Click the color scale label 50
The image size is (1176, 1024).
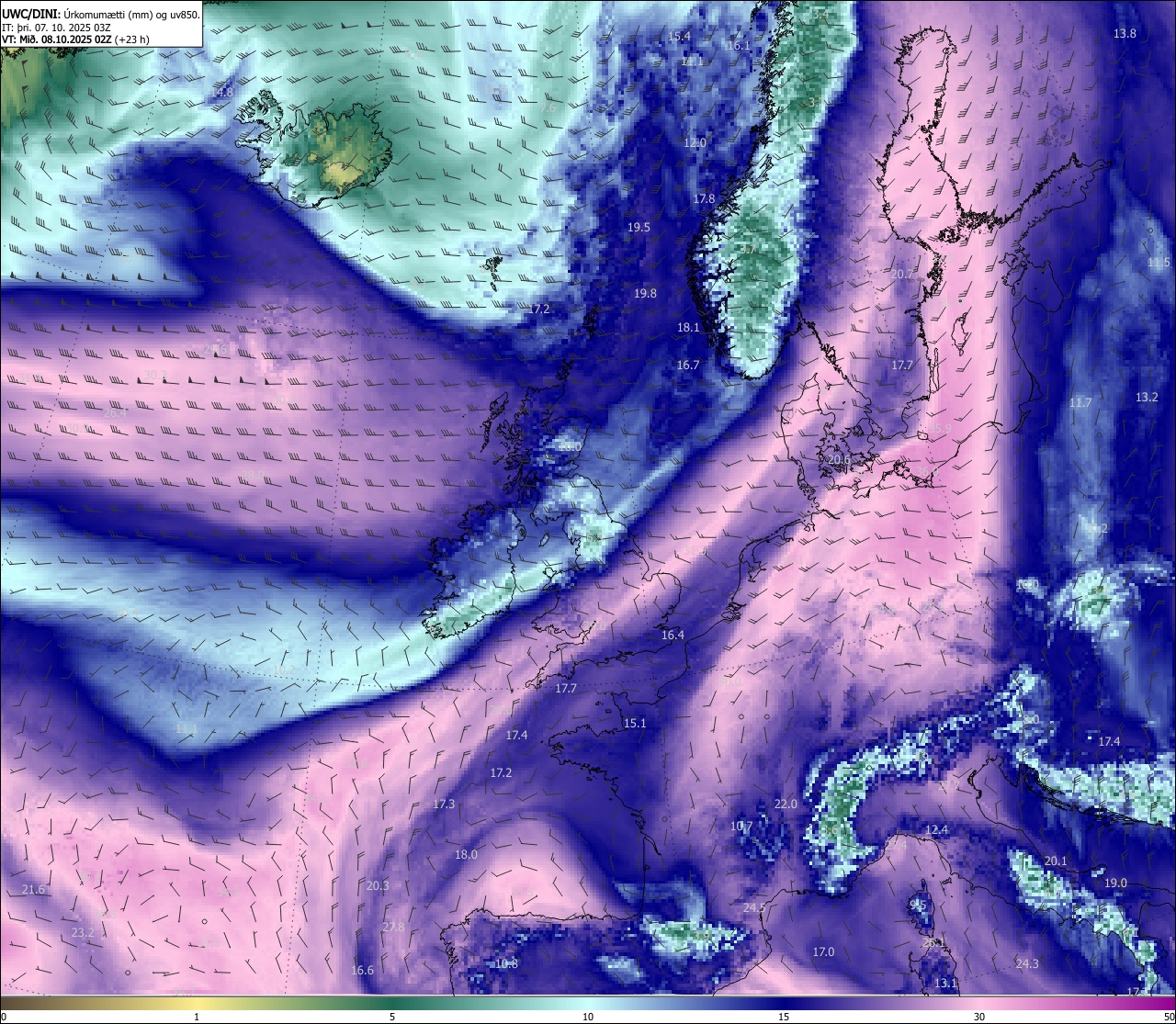click(x=1169, y=1017)
